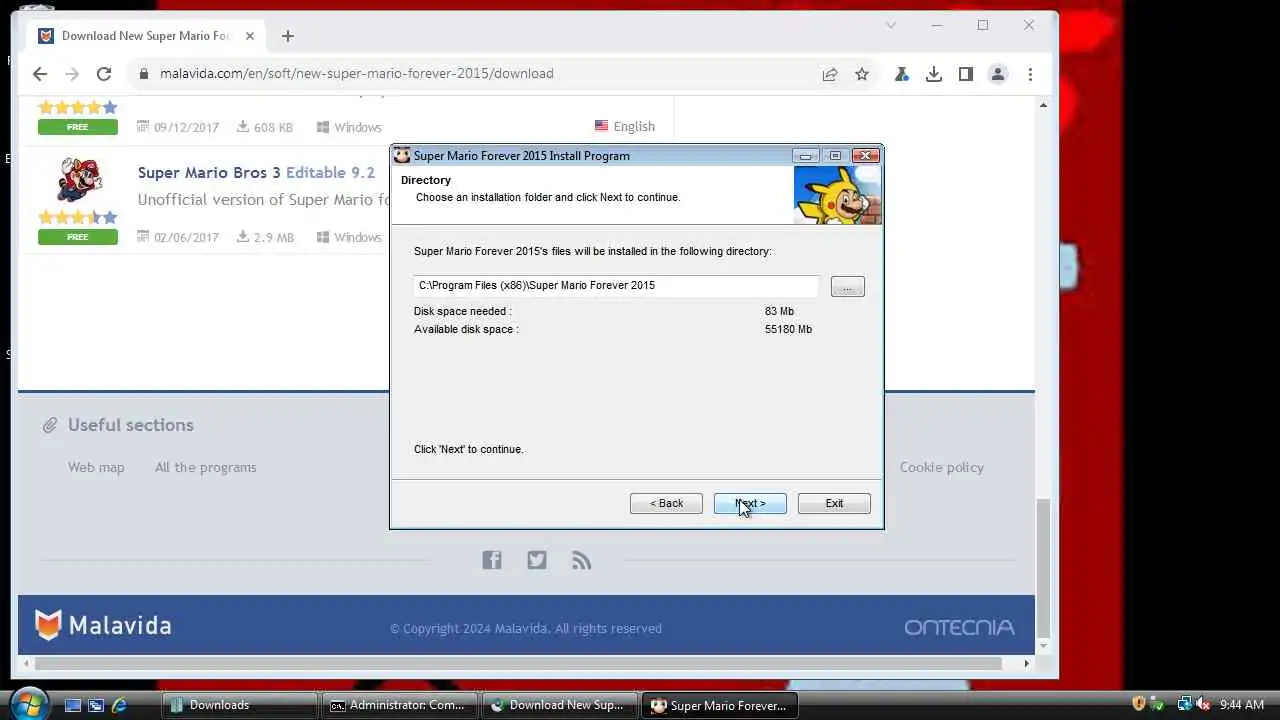This screenshot has height=720, width=1280.
Task: Open the browse folder button (...)
Action: pyautogui.click(x=847, y=287)
